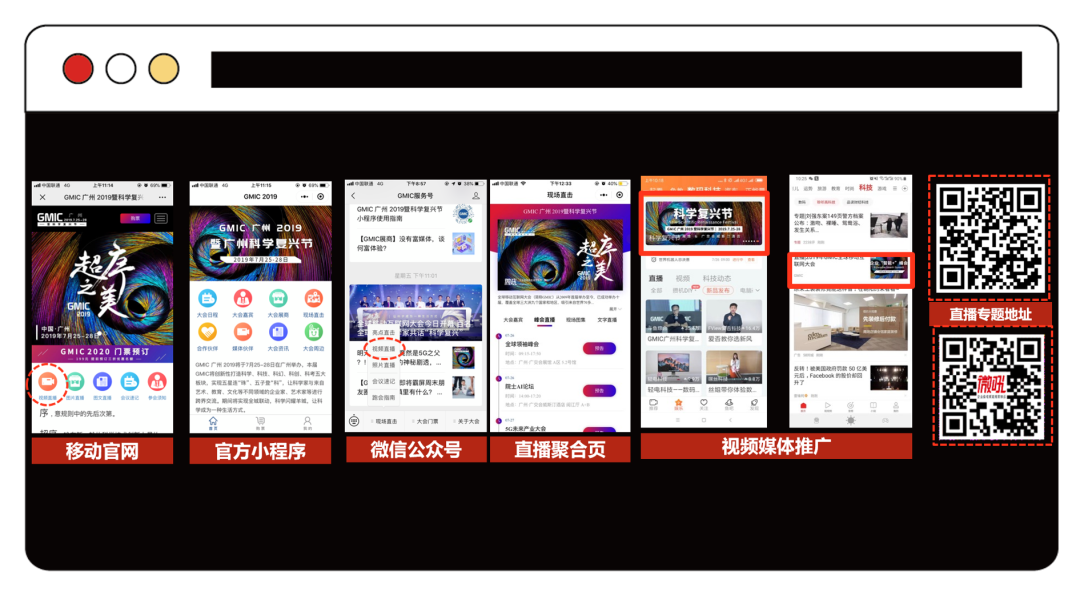
Task: Tap the green 图片直播 icon on mobile site
Action: pos(75,381)
